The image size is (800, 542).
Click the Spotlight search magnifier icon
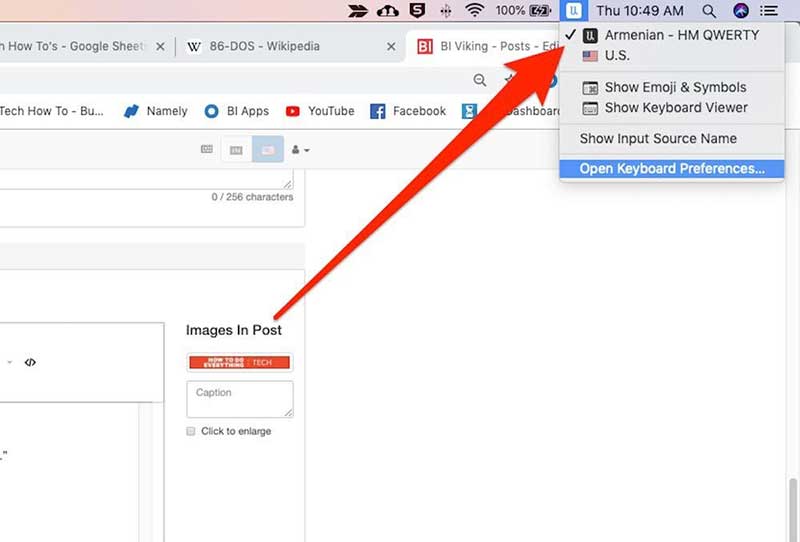[x=709, y=11]
